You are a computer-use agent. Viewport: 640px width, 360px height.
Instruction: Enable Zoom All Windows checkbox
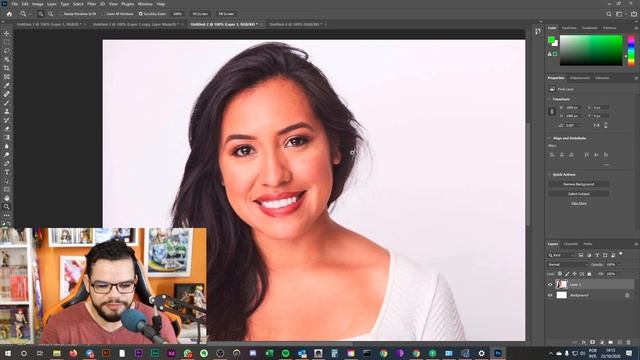click(x=104, y=14)
